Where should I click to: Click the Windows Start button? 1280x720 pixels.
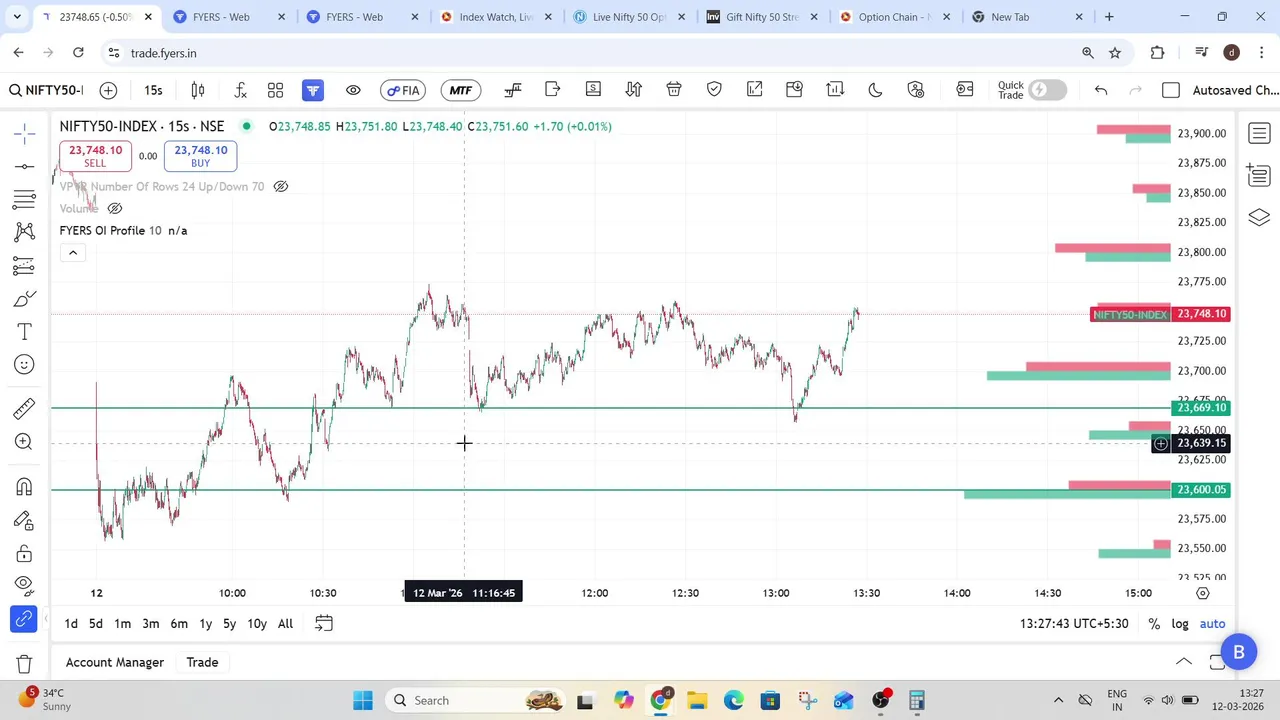(x=362, y=700)
